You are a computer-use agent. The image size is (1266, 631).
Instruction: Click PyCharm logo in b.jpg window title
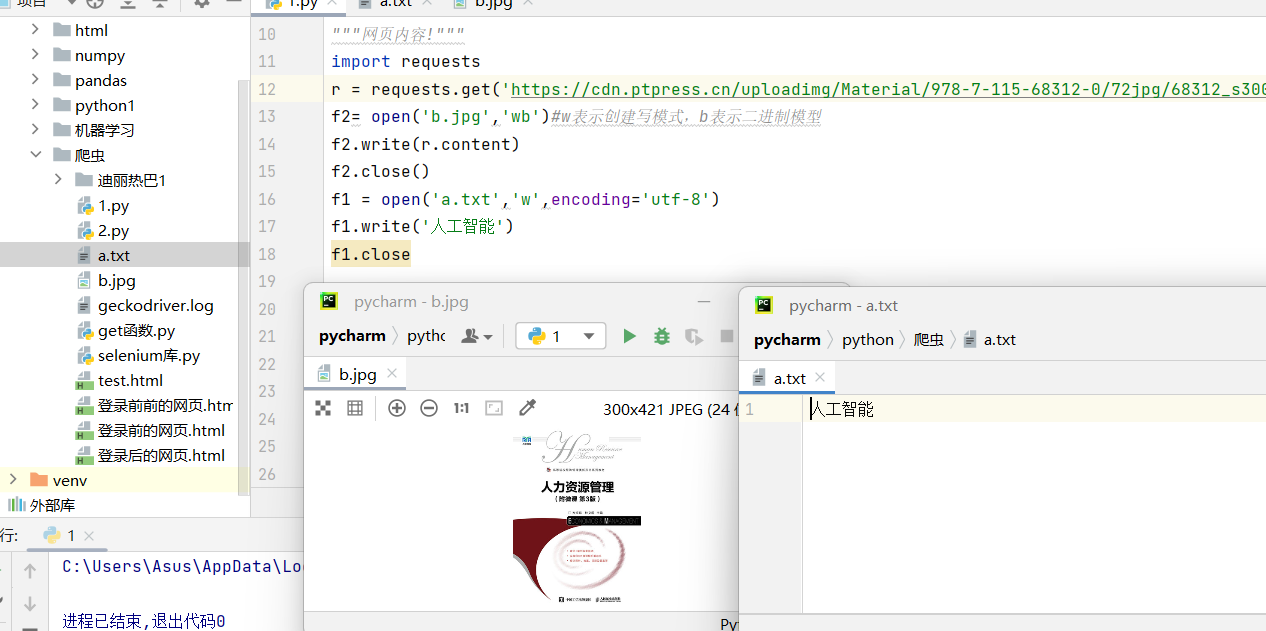329,300
